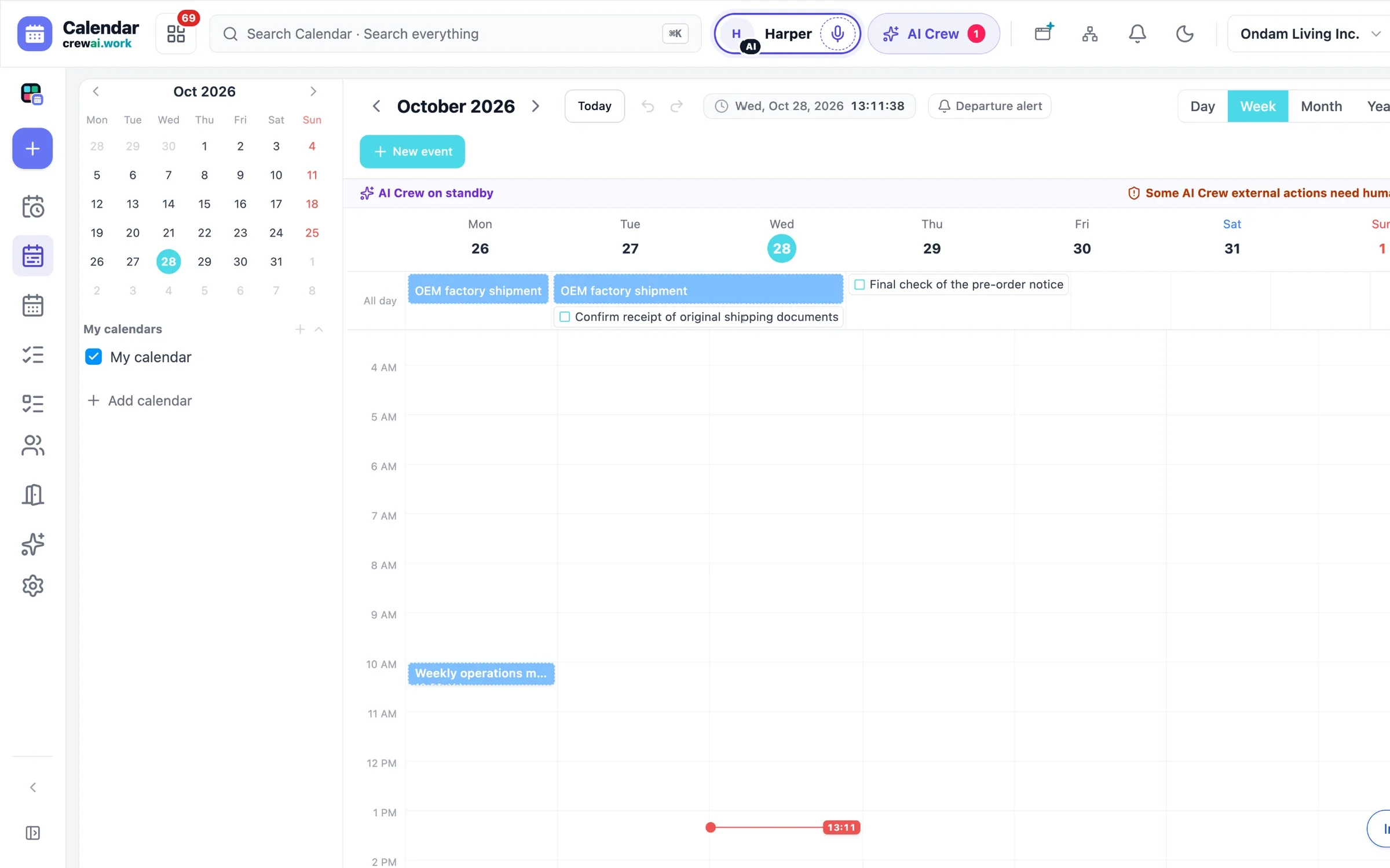The image size is (1390, 868).
Task: Open the Weekly operations meeting event on Monday
Action: [481, 673]
